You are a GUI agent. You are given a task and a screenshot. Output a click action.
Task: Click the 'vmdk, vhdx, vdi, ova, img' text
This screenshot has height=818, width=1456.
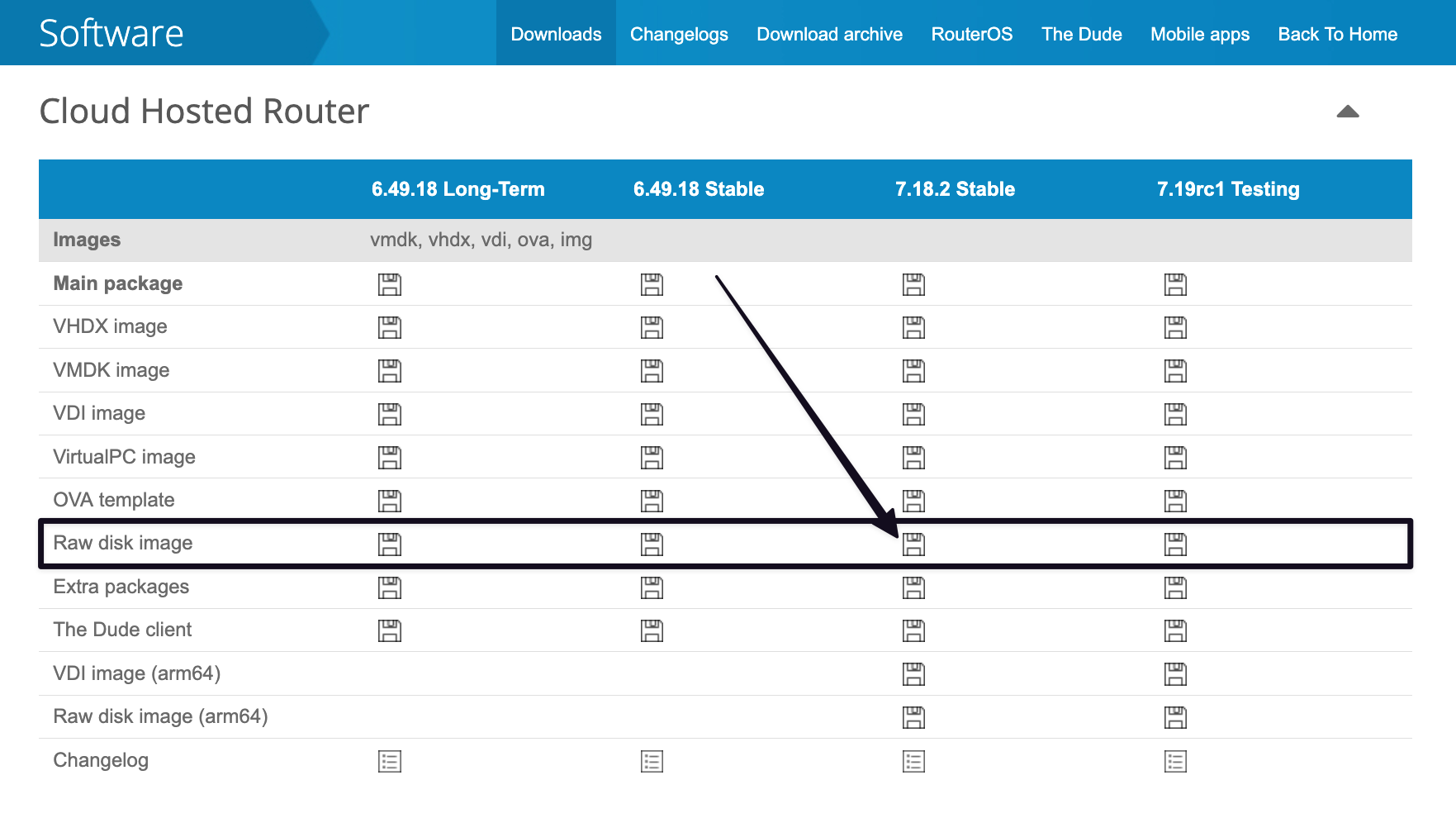click(x=481, y=240)
